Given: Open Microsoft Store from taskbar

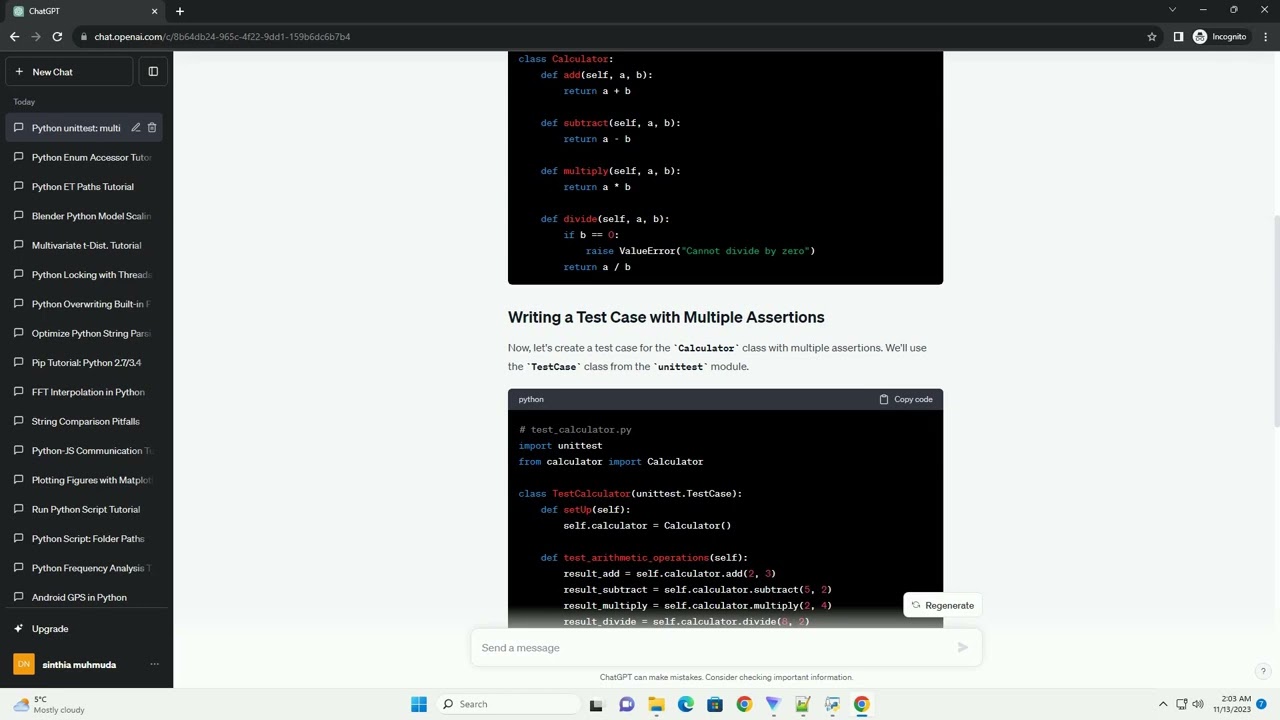Looking at the screenshot, I should pyautogui.click(x=715, y=704).
